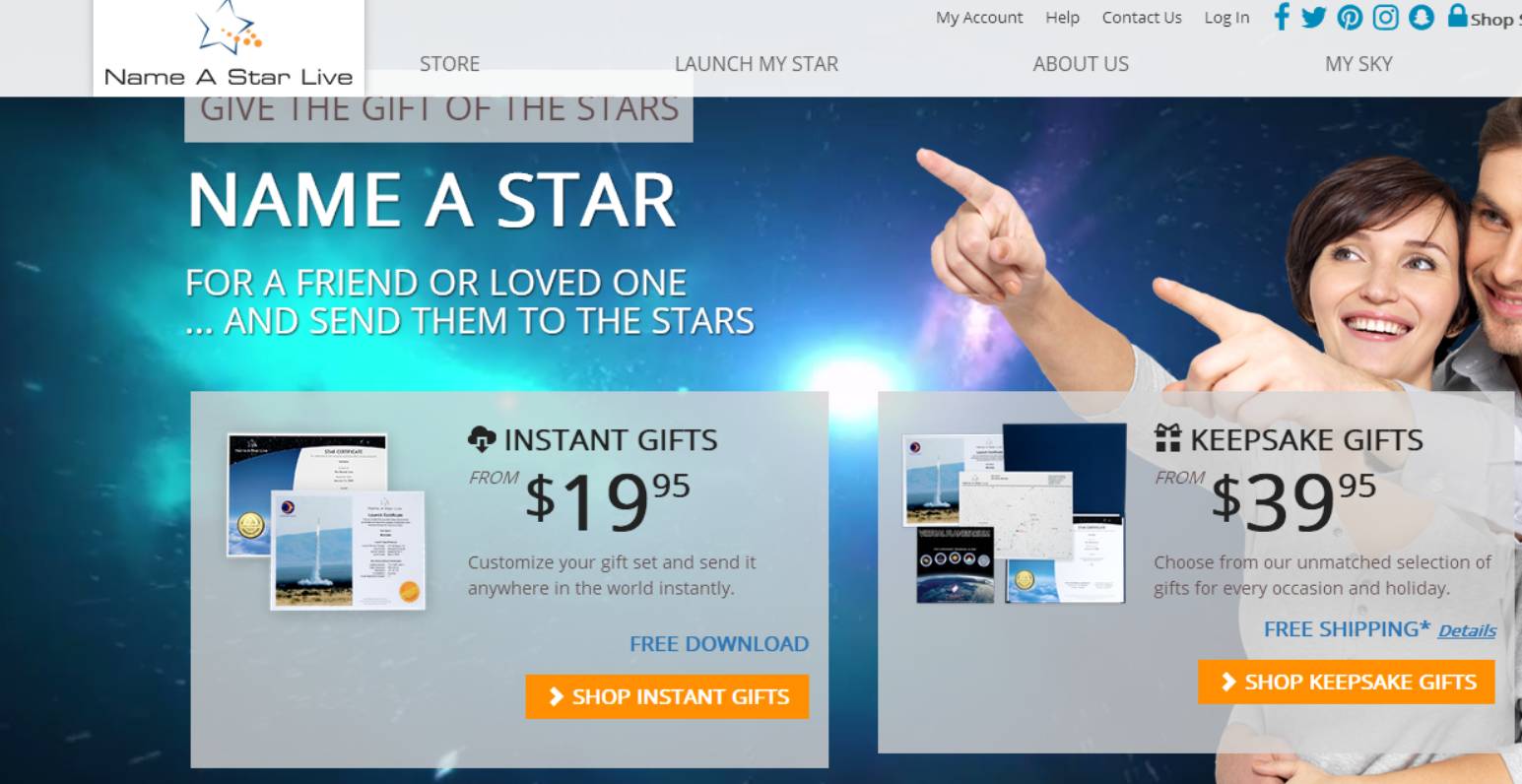Open the STORE menu
Screen dimensions: 1522x784
(x=449, y=64)
